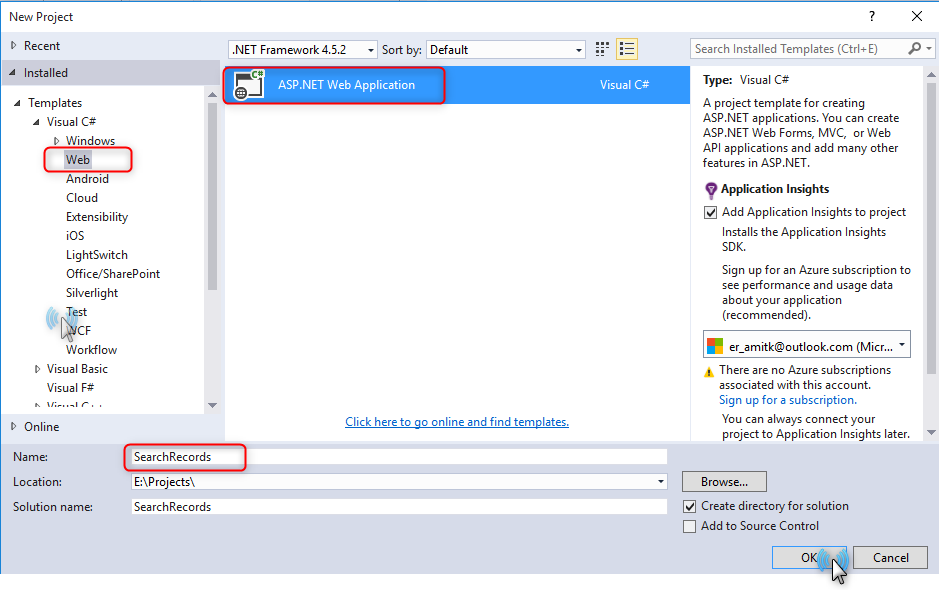Open Sign up for a subscription link

tap(787, 400)
